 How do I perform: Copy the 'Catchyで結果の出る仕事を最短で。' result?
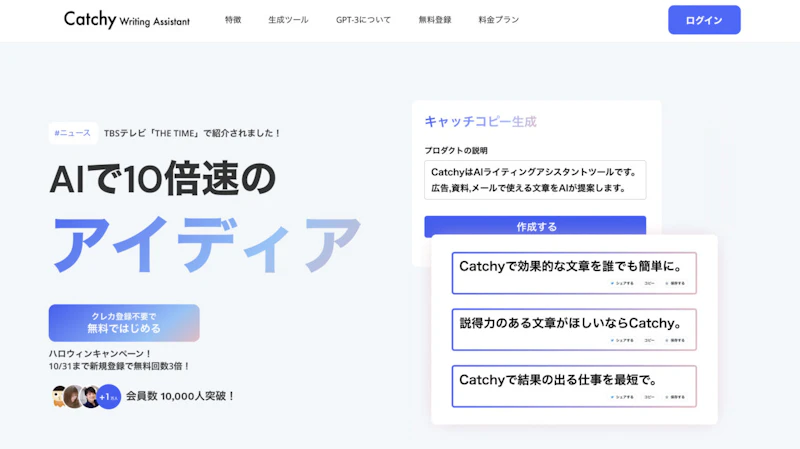point(649,397)
